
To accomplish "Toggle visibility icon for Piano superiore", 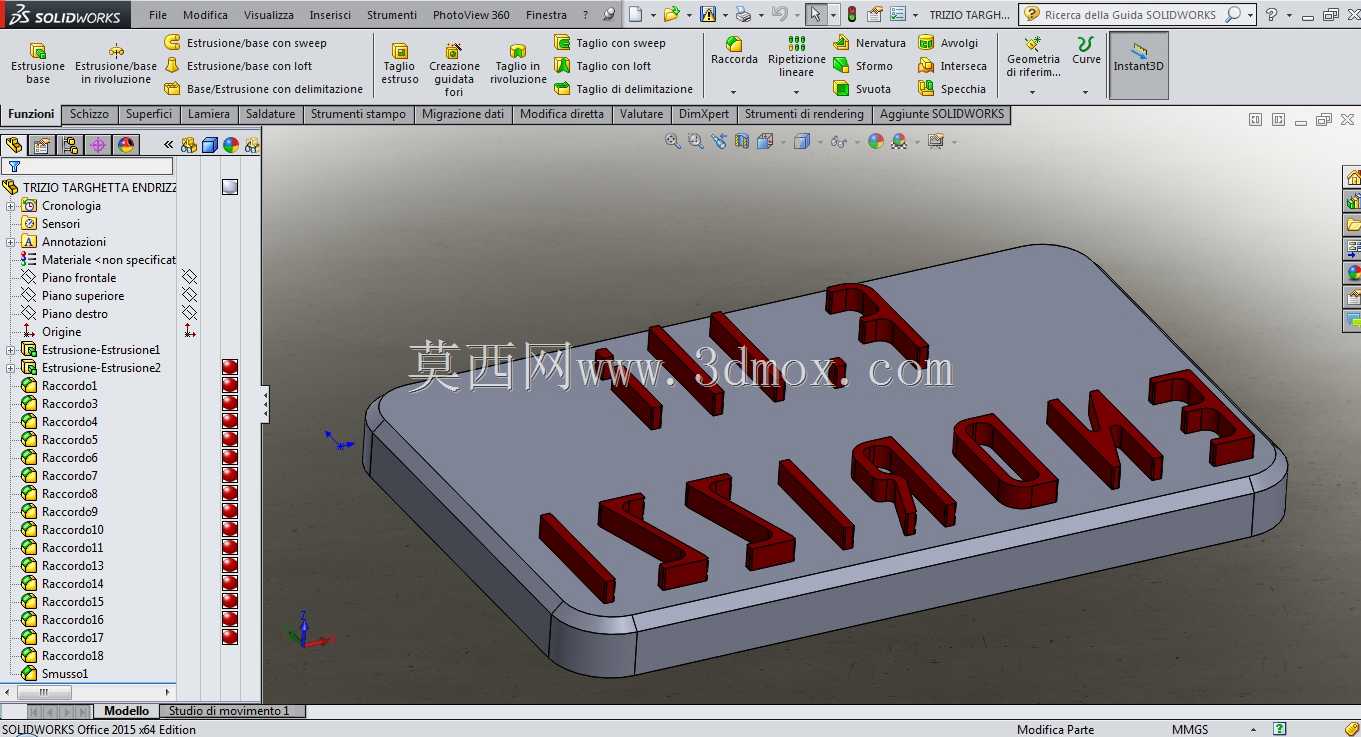I will pos(189,295).
